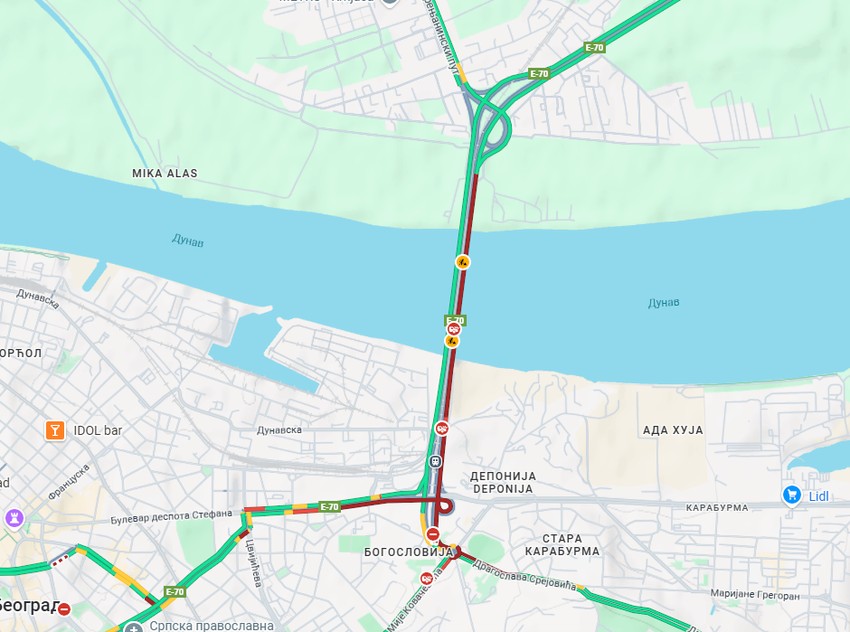Click the E-70 badge on Булевар деспота Стефана
Image resolution: width=850 pixels, height=632 pixels.
coord(329,507)
